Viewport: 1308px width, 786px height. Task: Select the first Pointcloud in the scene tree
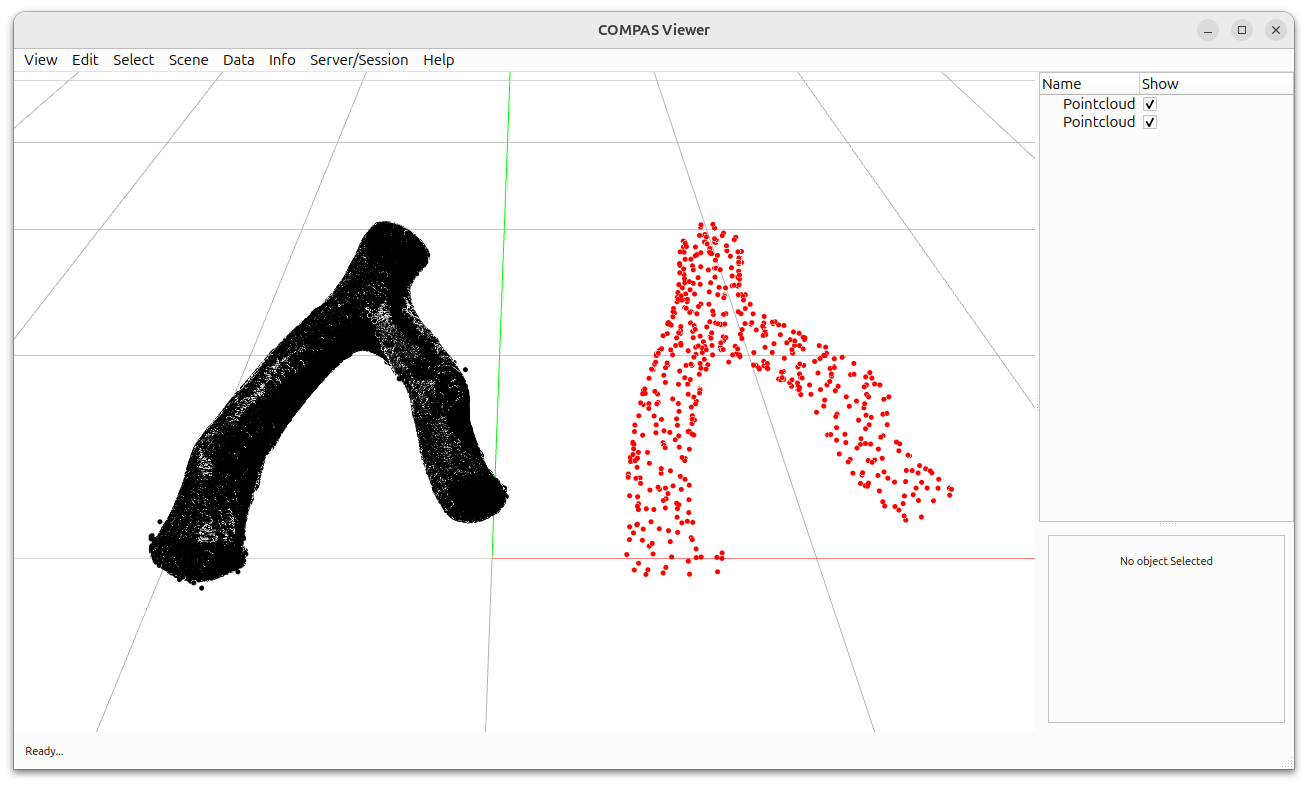pos(1099,103)
